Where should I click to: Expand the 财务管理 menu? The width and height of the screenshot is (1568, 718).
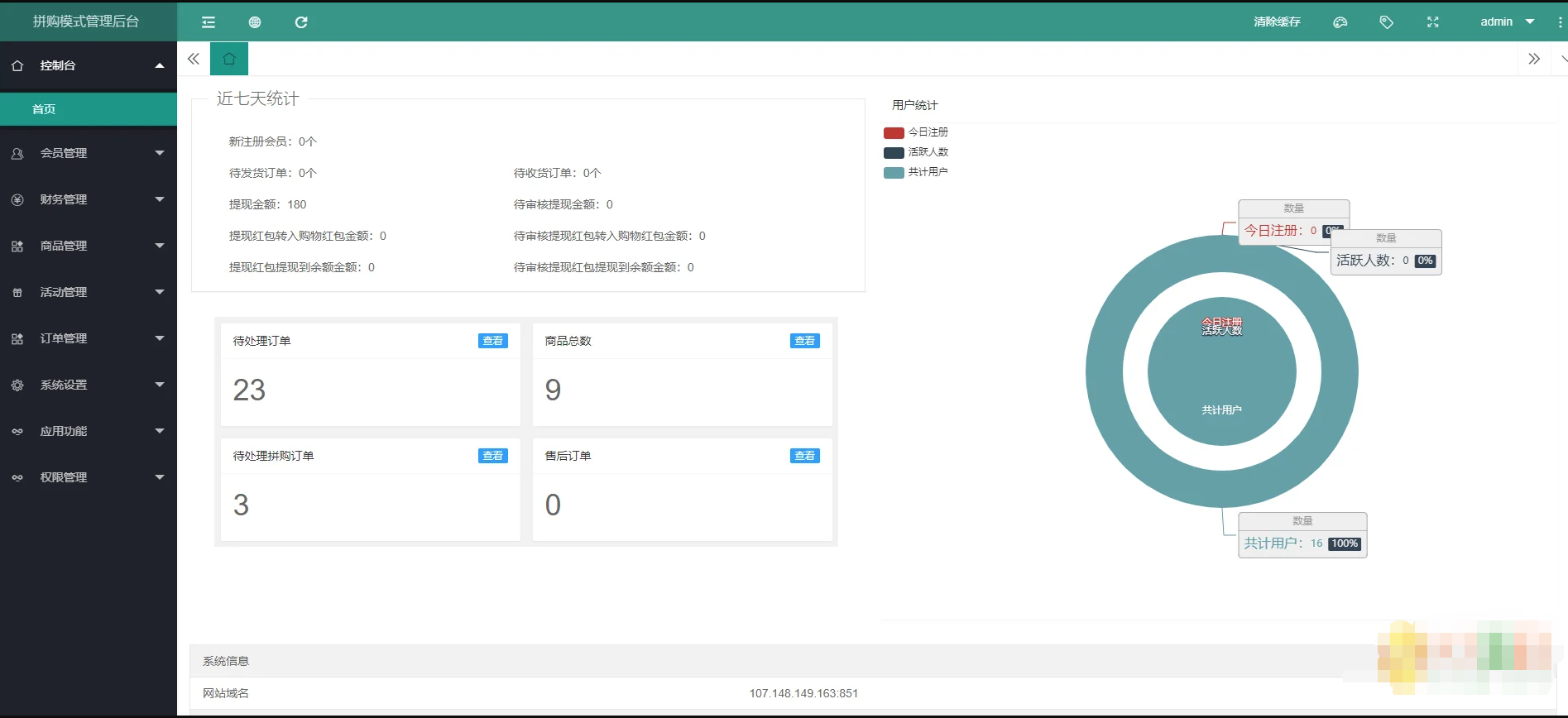tap(160, 199)
